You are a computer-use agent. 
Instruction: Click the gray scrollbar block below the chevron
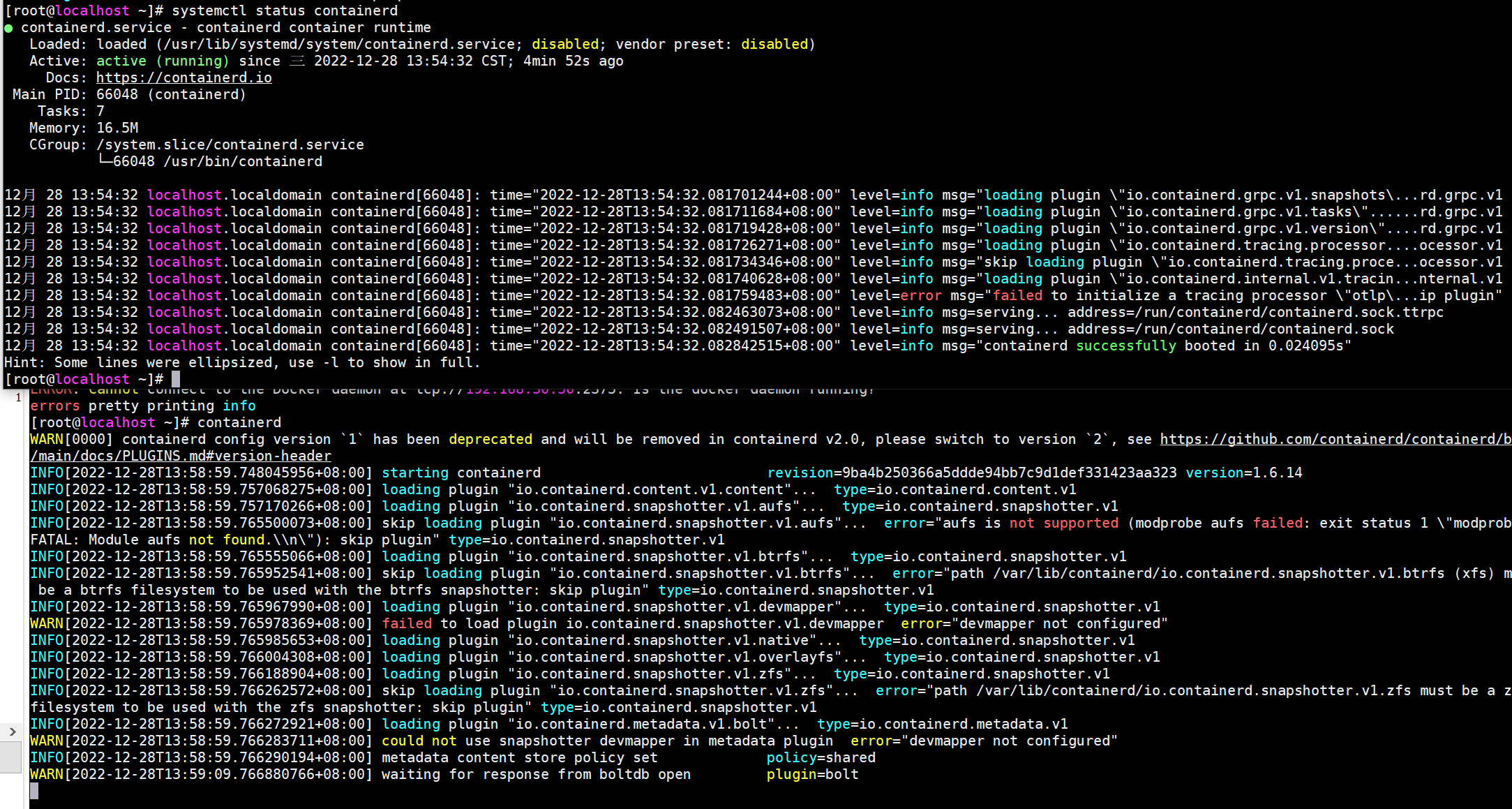tap(11, 757)
